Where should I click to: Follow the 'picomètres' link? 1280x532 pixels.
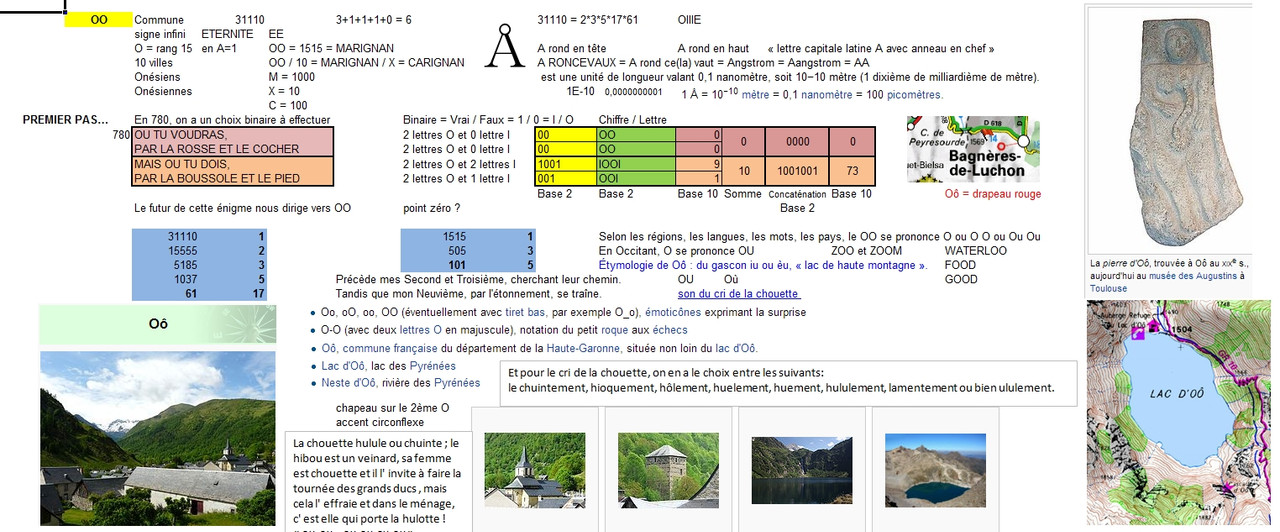(x=916, y=95)
